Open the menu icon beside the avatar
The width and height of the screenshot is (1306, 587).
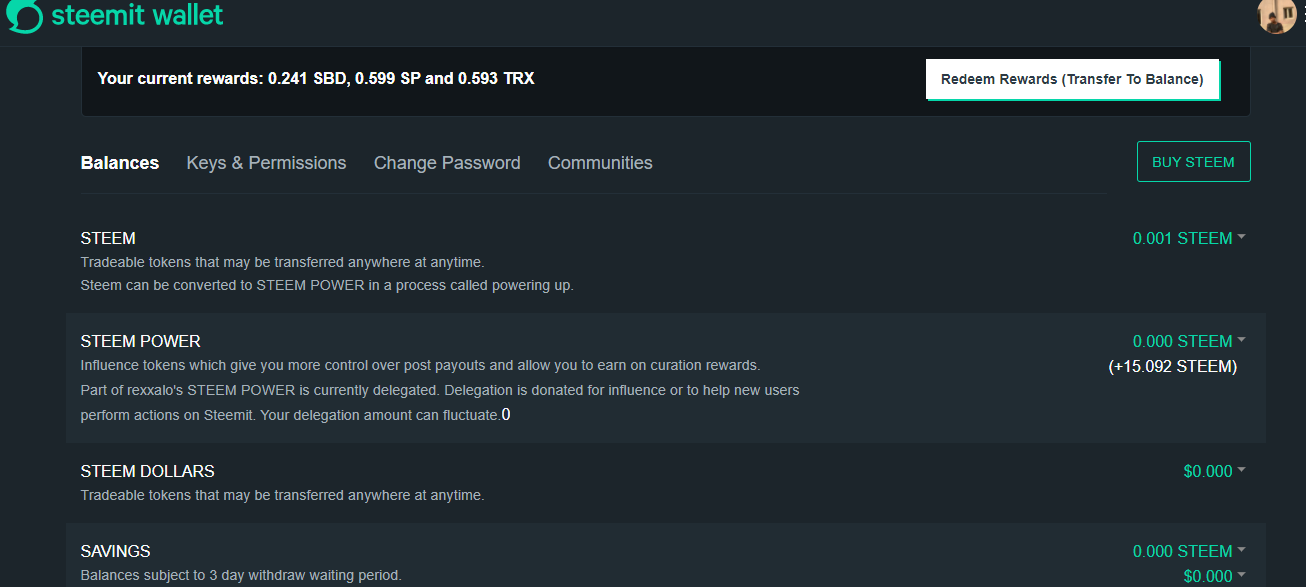coord(1301,15)
